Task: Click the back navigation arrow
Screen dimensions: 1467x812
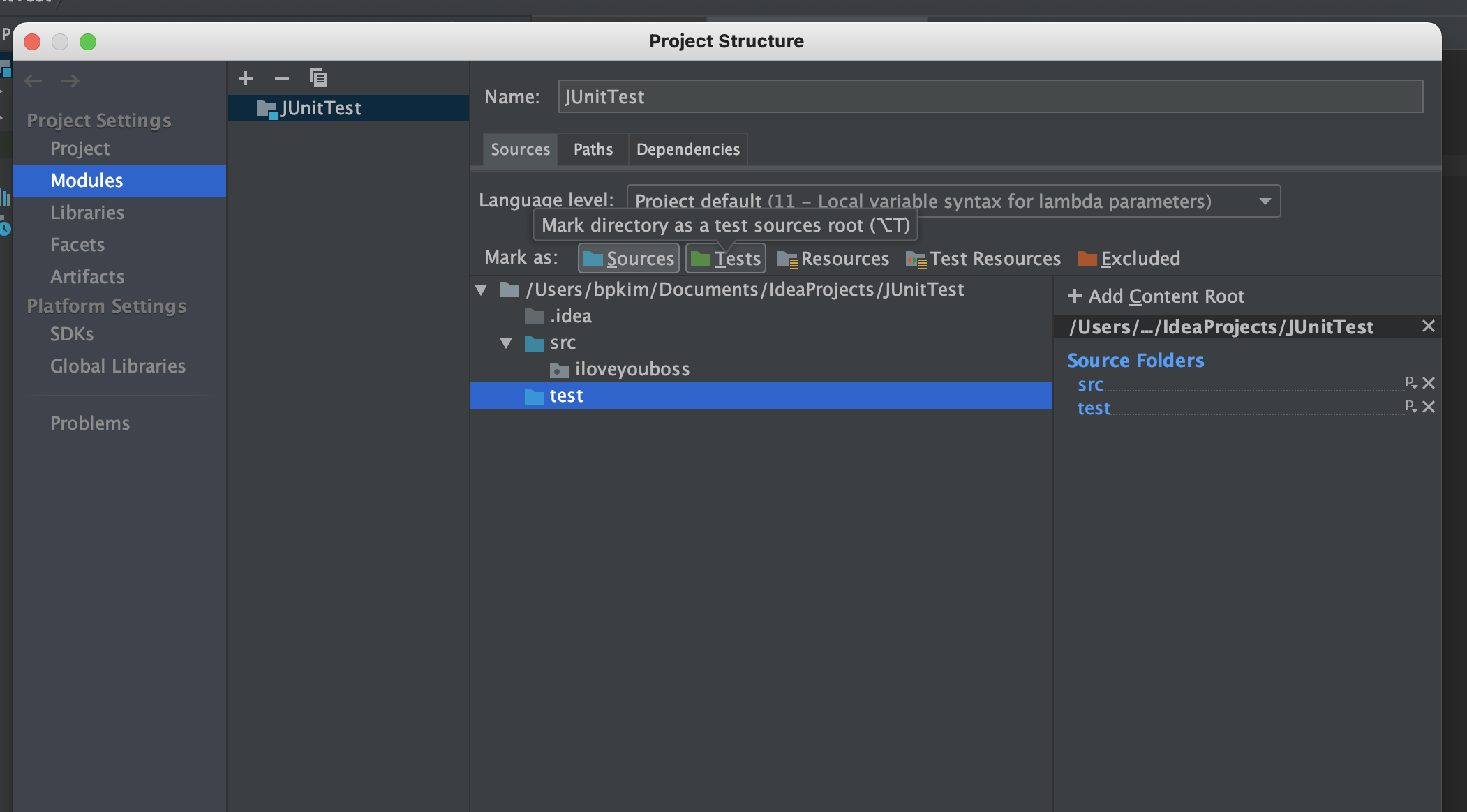Action: click(x=33, y=81)
